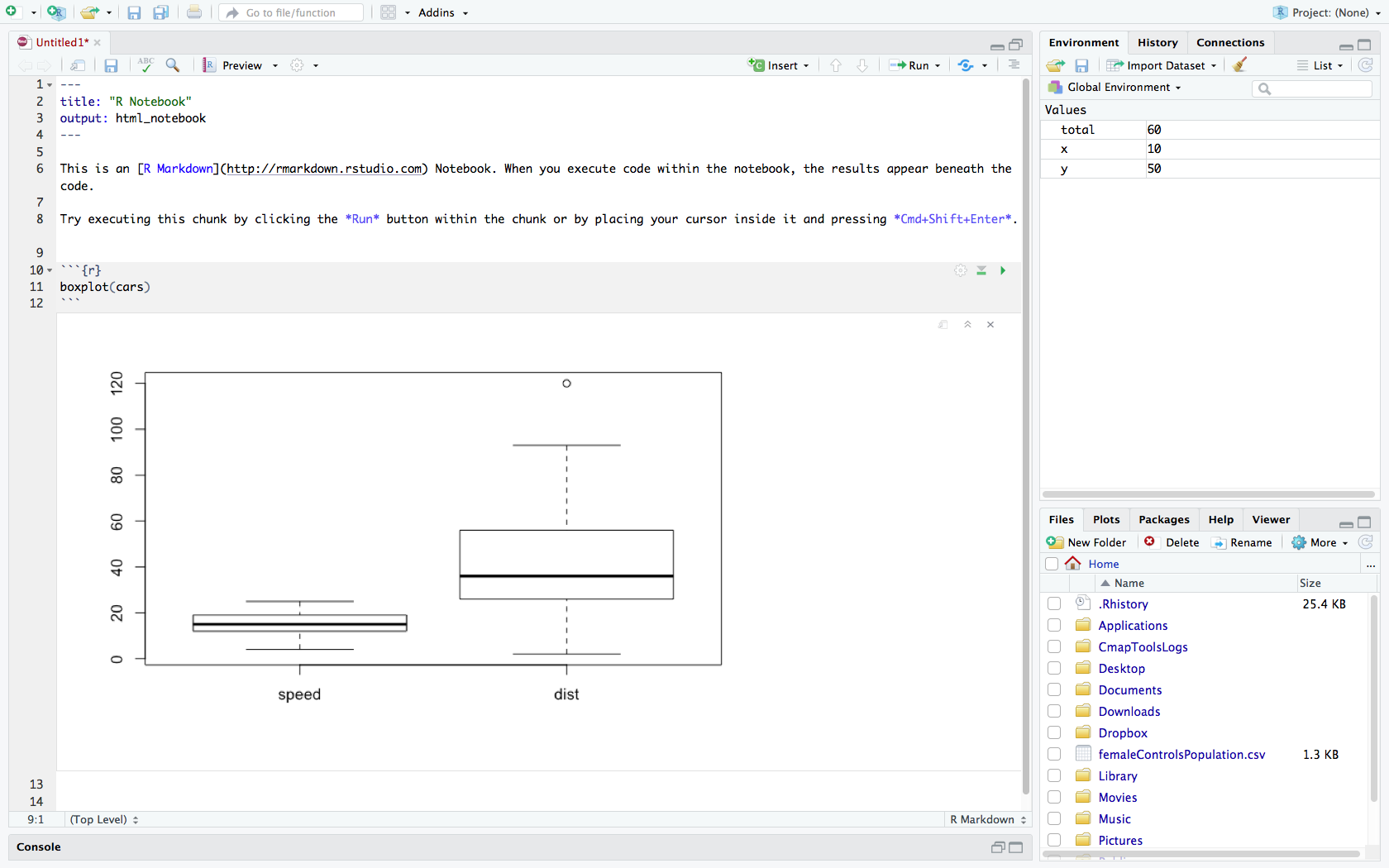This screenshot has height=868, width=1389.
Task: Click the New Folder button
Action: pos(1086,542)
